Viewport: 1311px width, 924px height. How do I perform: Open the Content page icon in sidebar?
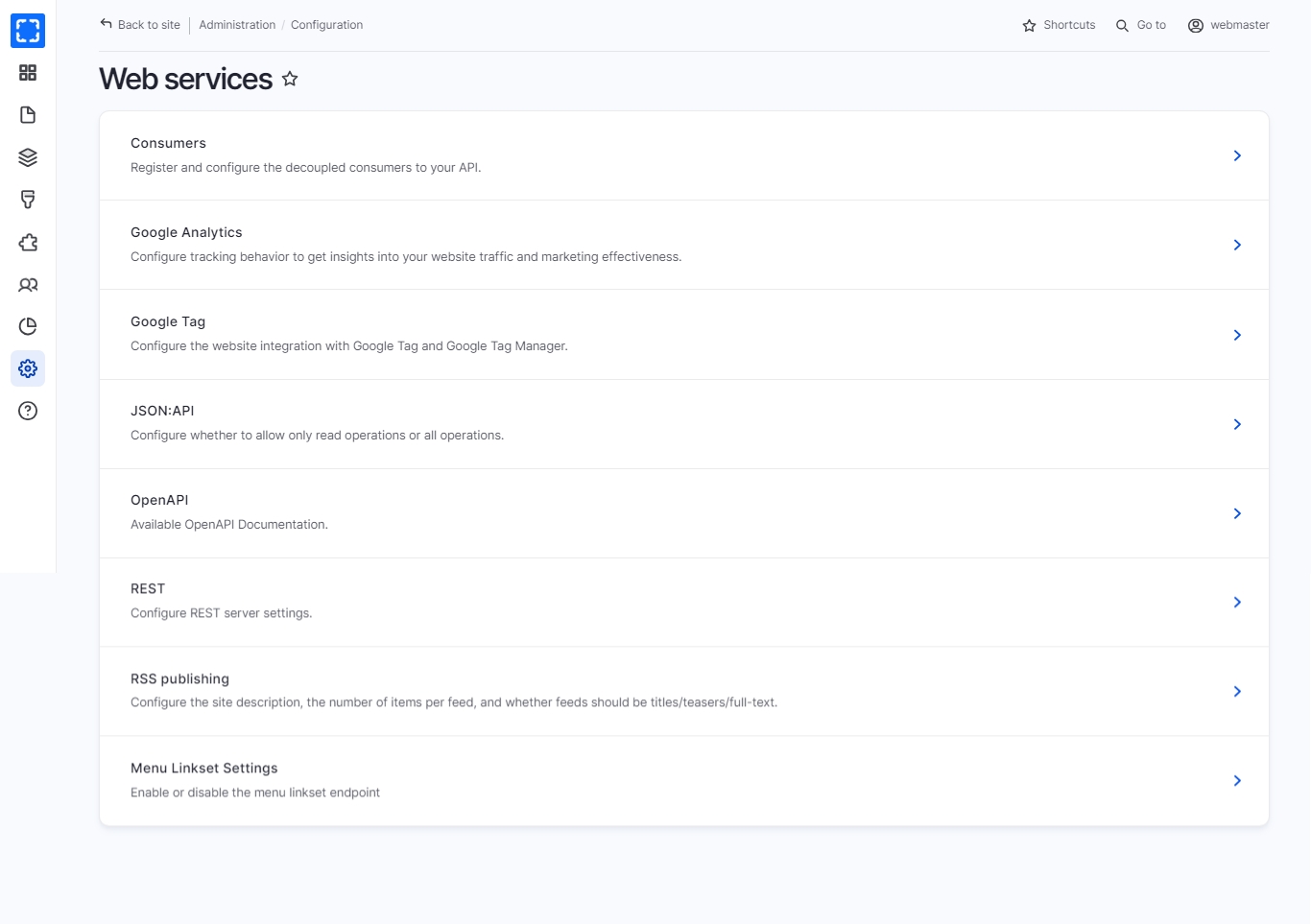coord(28,115)
